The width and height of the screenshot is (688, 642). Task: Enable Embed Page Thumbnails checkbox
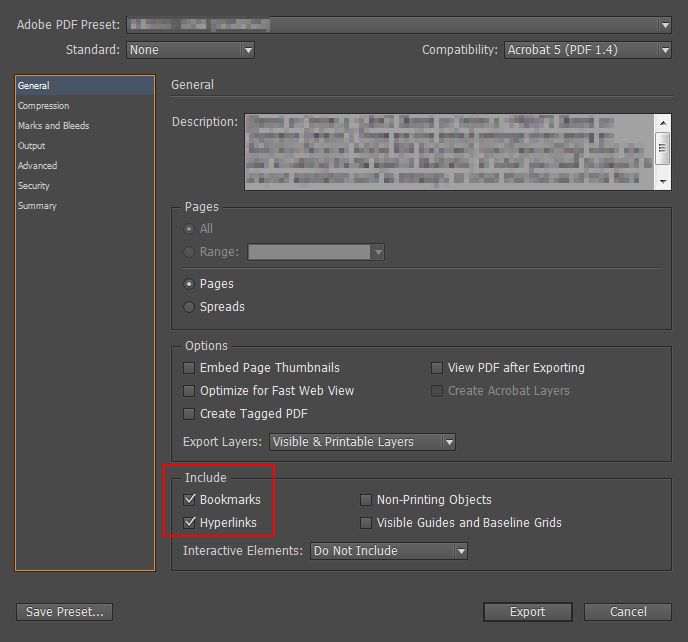[x=189, y=368]
